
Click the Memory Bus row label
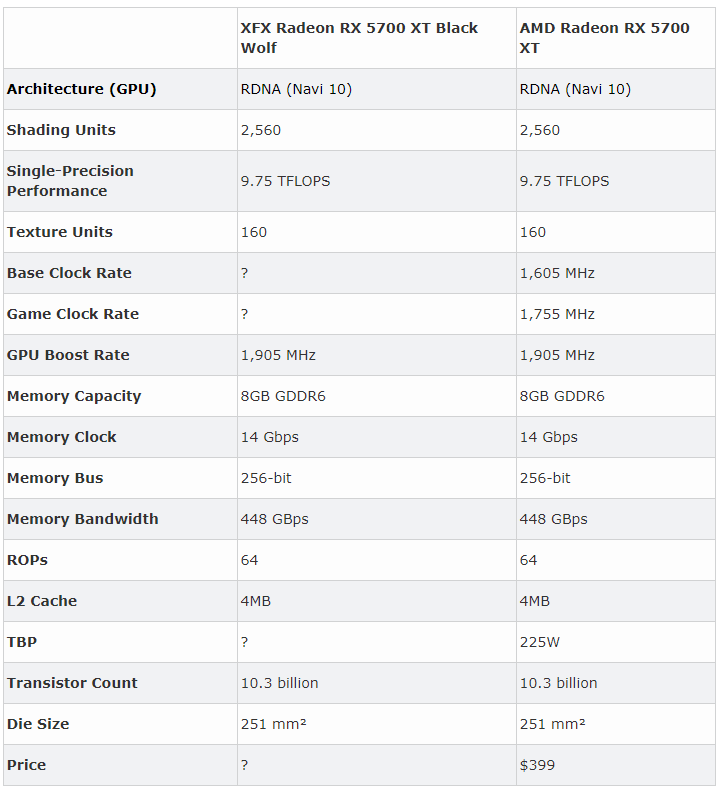55,478
